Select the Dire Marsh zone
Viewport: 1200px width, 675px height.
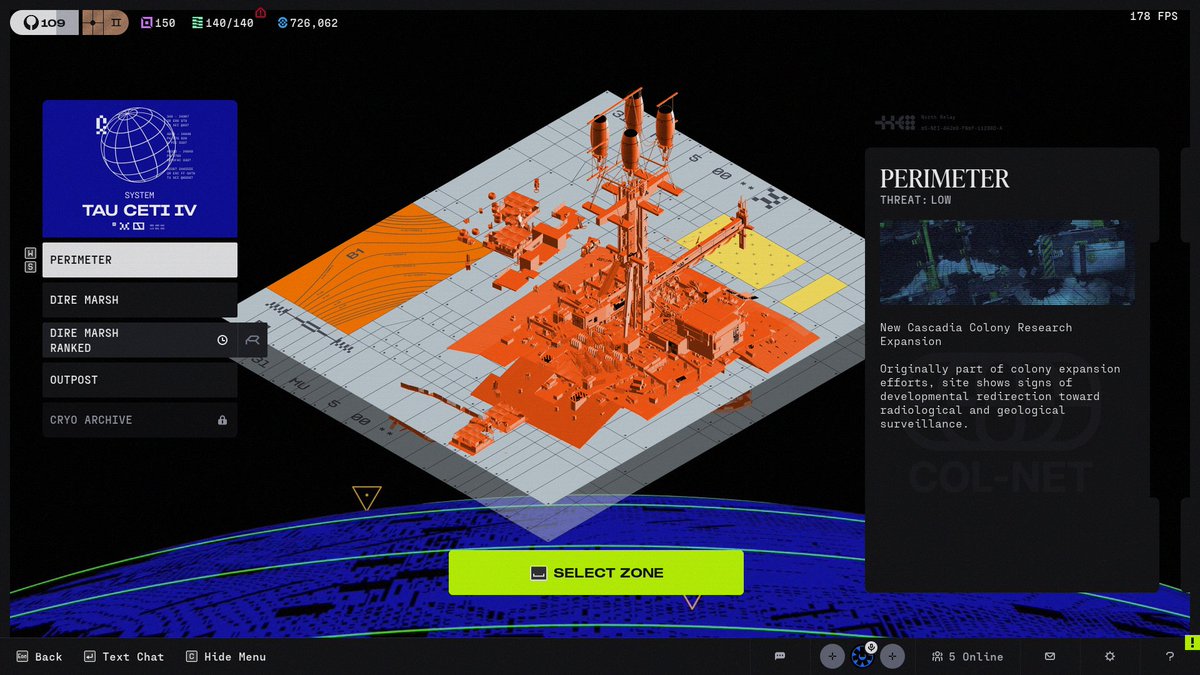pyautogui.click(x=140, y=300)
